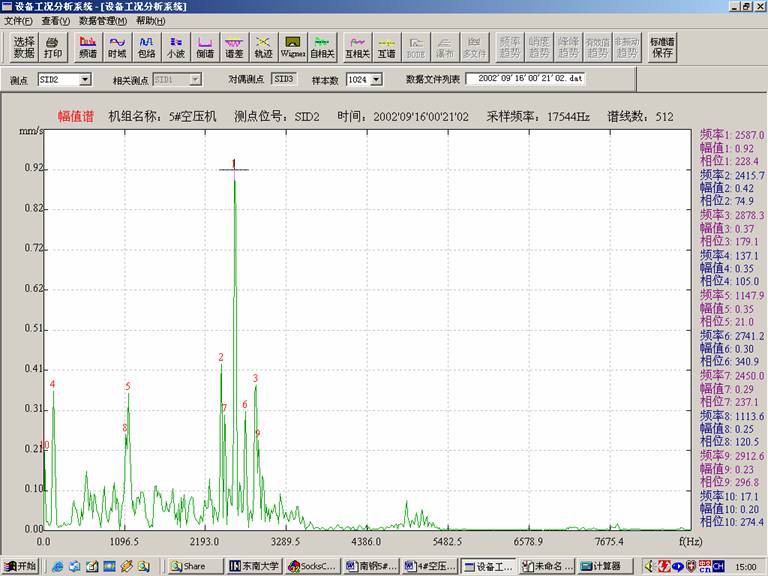Expand the 样本数 1024 dropdown

pos(376,79)
